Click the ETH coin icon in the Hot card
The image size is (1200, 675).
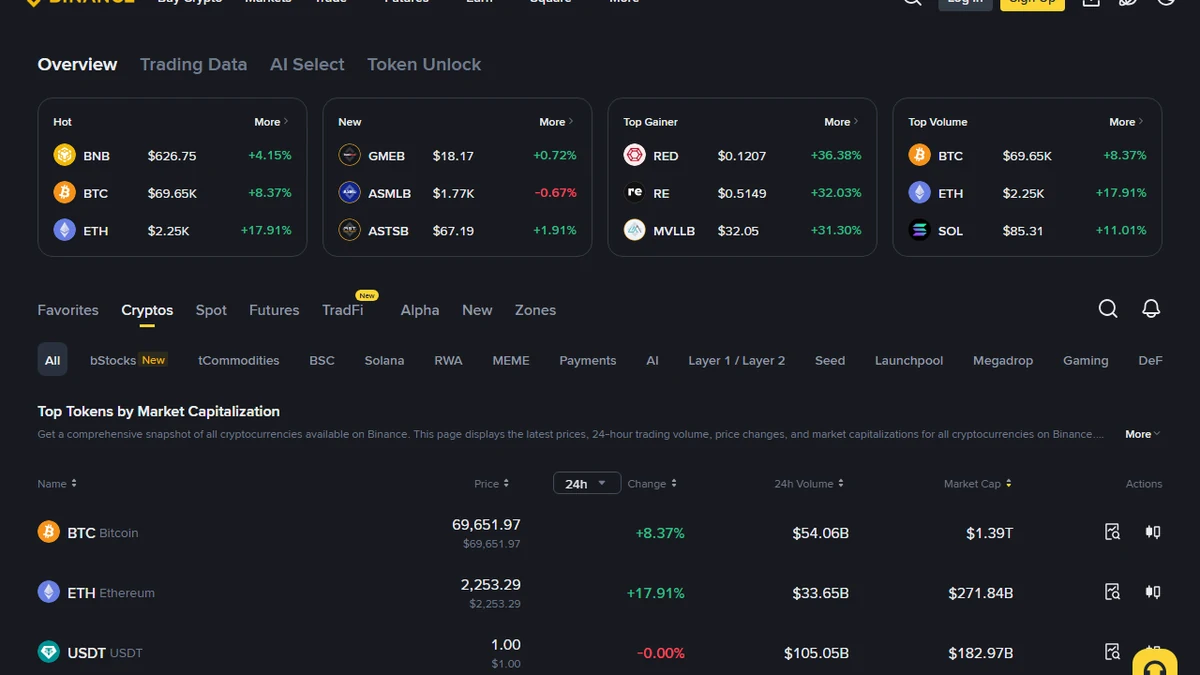click(x=64, y=230)
